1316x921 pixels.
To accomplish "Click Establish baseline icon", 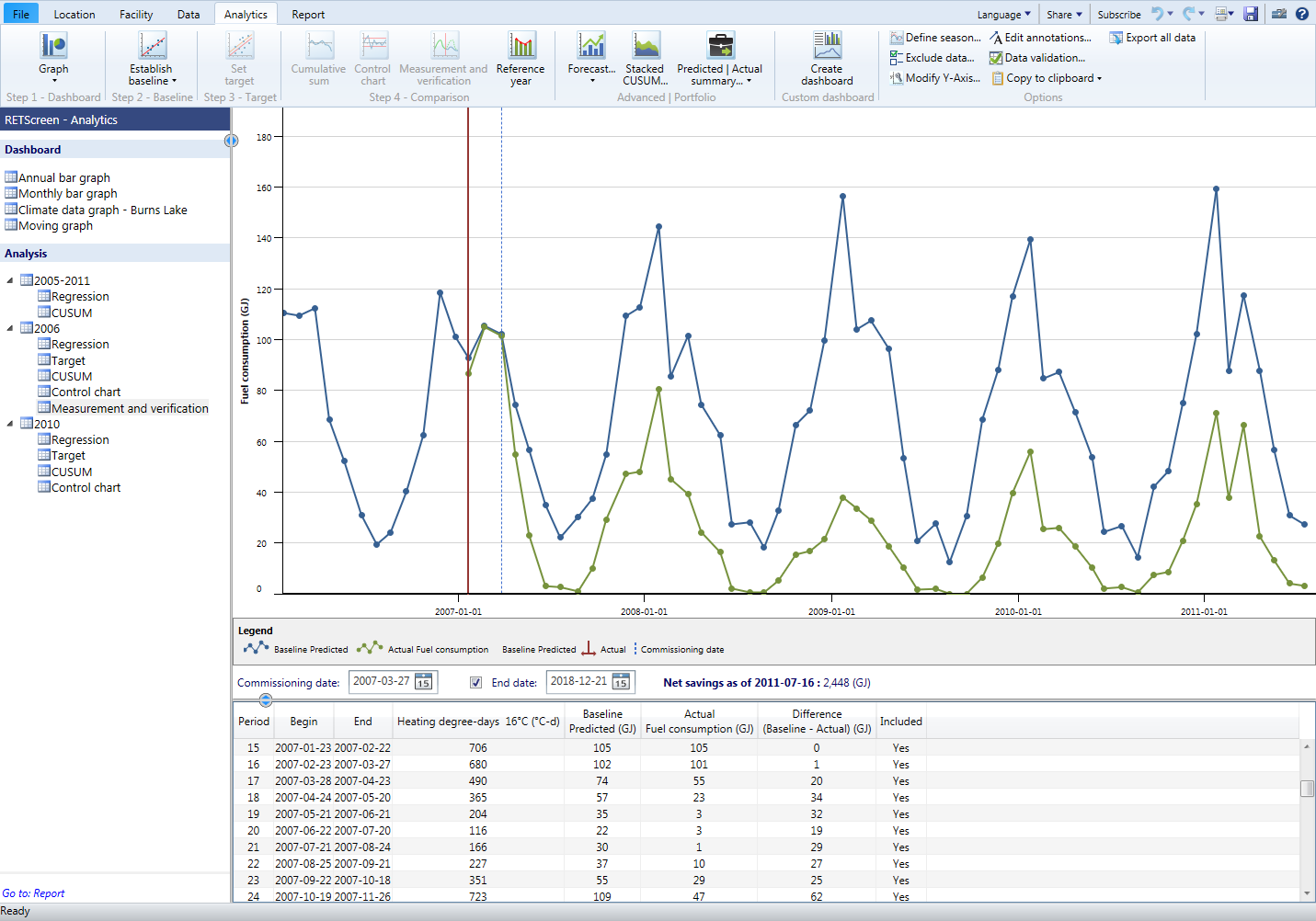I will 152,57.
